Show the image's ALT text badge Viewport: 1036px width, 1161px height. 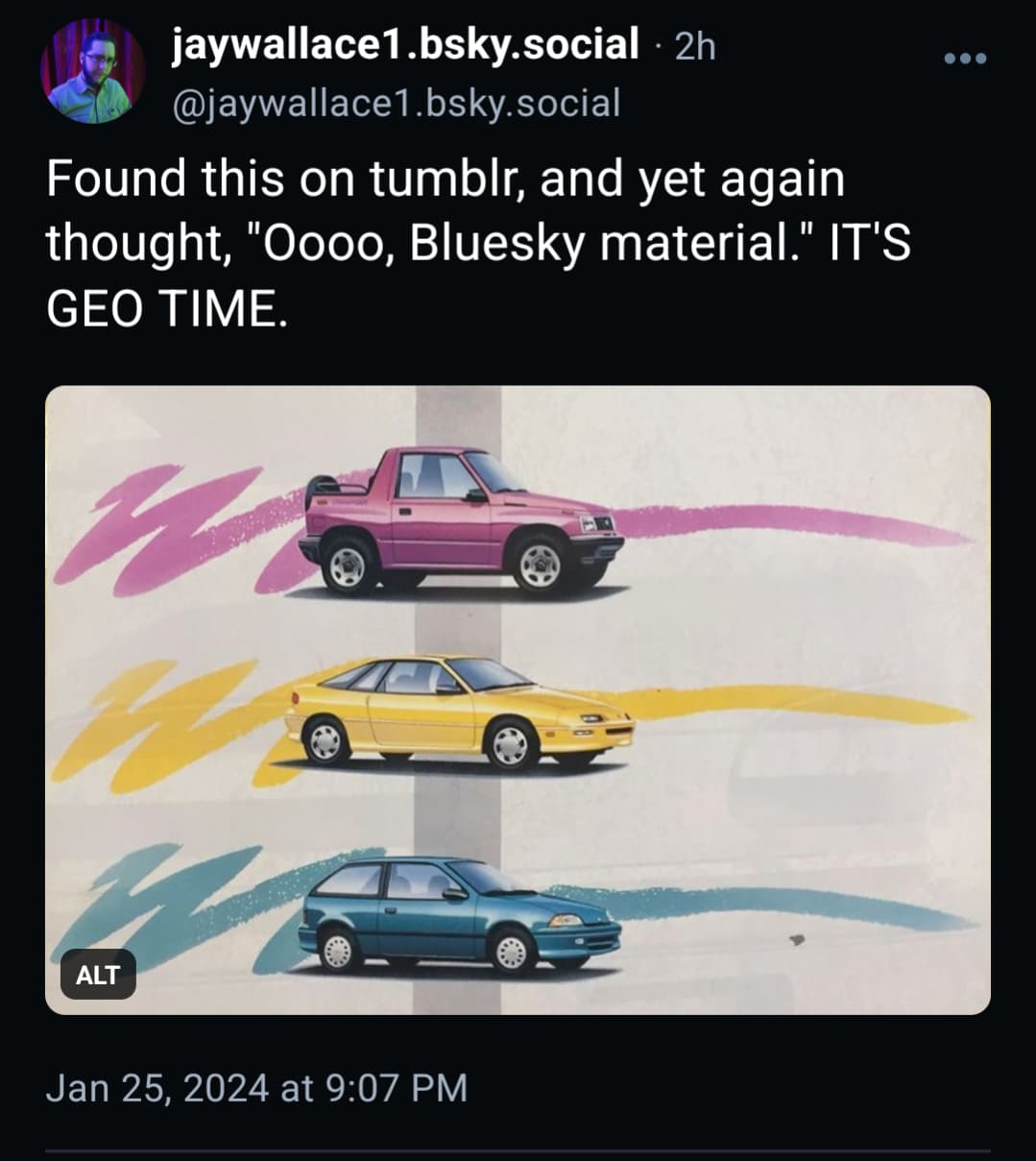pos(98,975)
